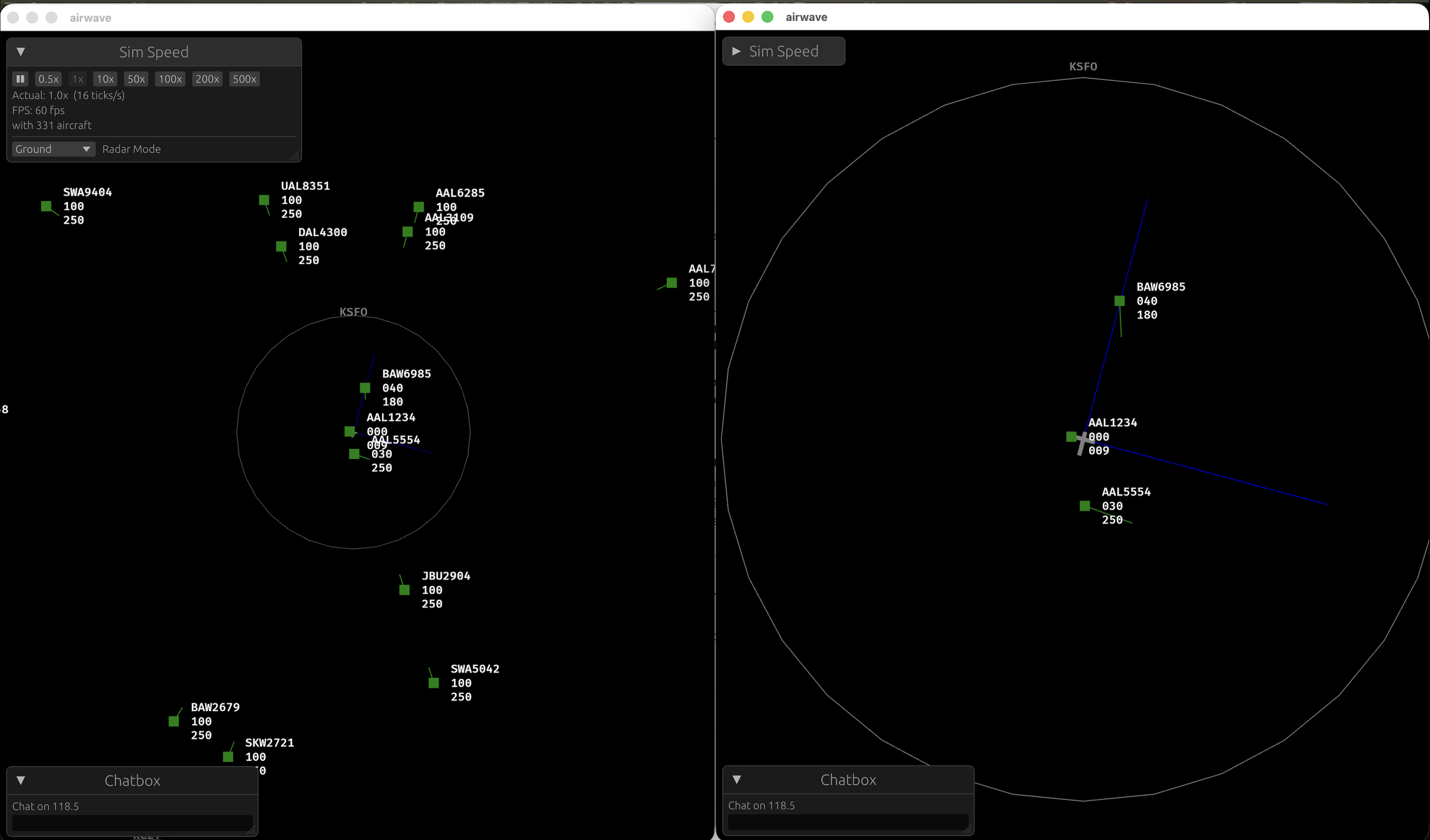Choose the 50x speed button
Screen dimensions: 1430x840
136,79
